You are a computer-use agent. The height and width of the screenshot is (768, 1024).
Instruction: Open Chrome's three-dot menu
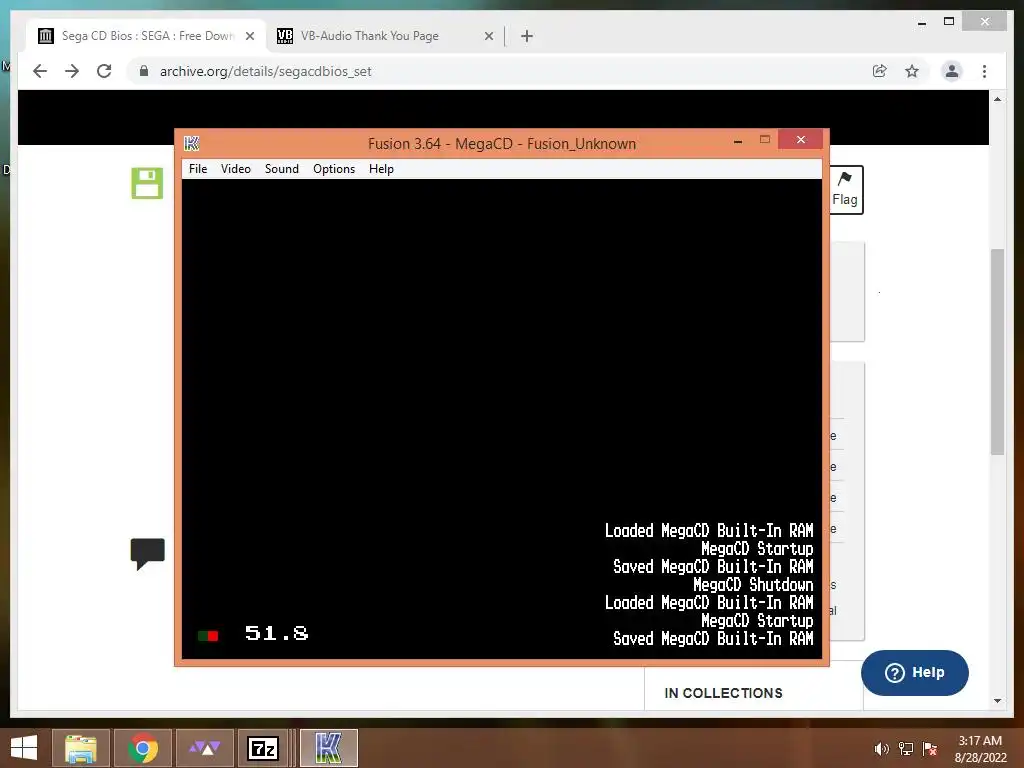(984, 71)
